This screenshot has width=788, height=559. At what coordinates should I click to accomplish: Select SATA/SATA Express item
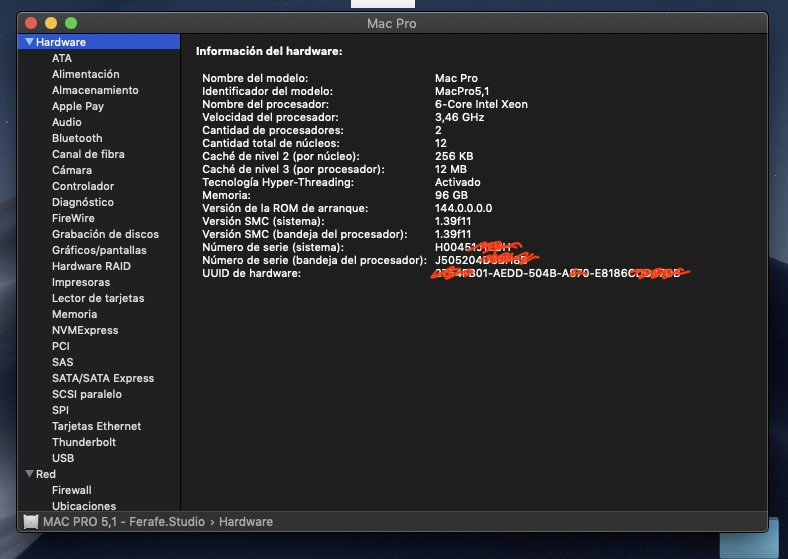pos(103,378)
